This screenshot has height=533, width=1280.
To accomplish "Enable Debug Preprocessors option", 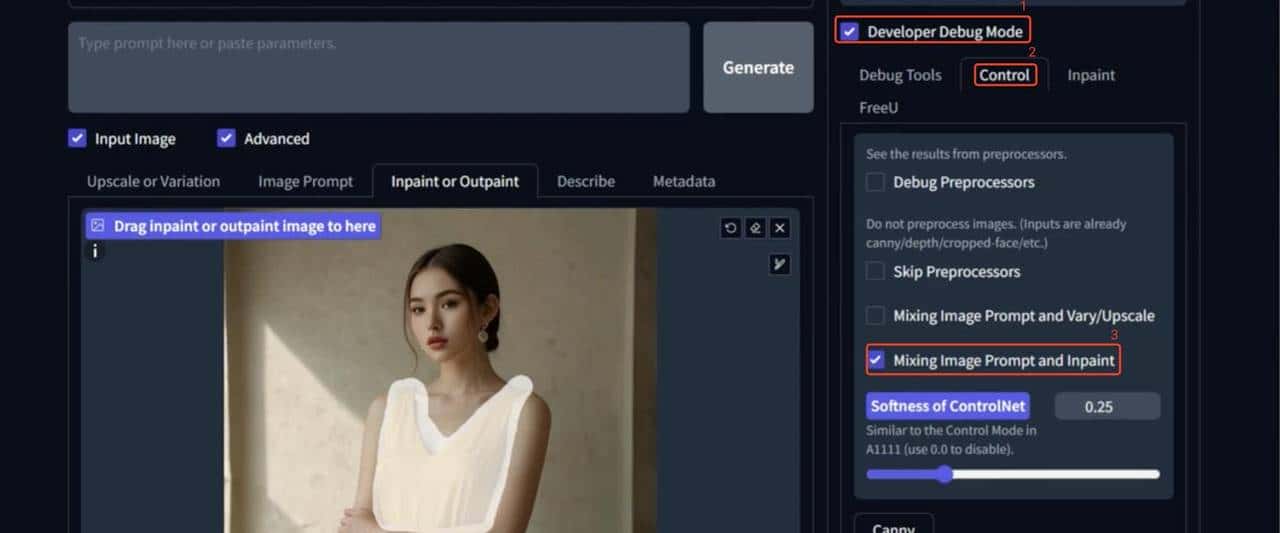I will (875, 182).
